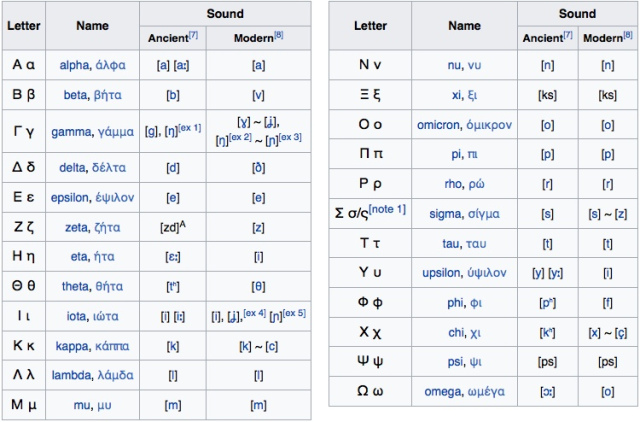Image resolution: width=640 pixels, height=422 pixels.
Task: Click the beta link in Name column
Action: click(x=76, y=95)
